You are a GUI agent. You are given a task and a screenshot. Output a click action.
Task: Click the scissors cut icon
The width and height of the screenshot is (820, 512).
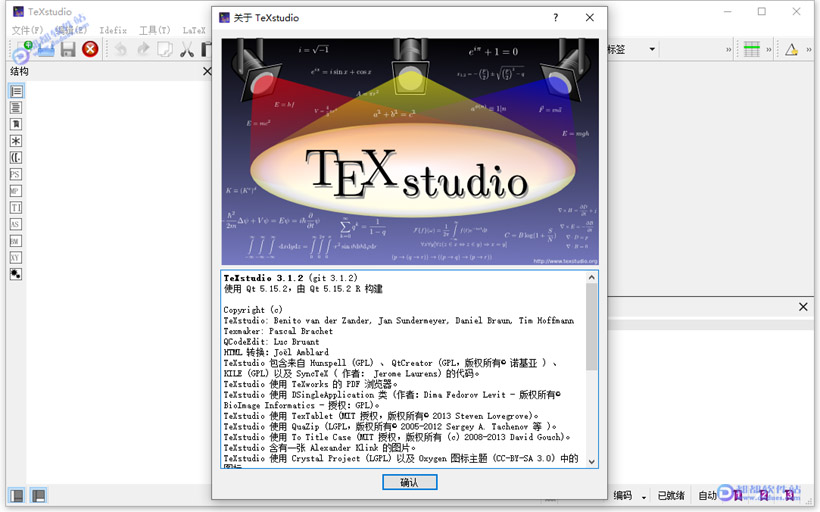point(187,50)
